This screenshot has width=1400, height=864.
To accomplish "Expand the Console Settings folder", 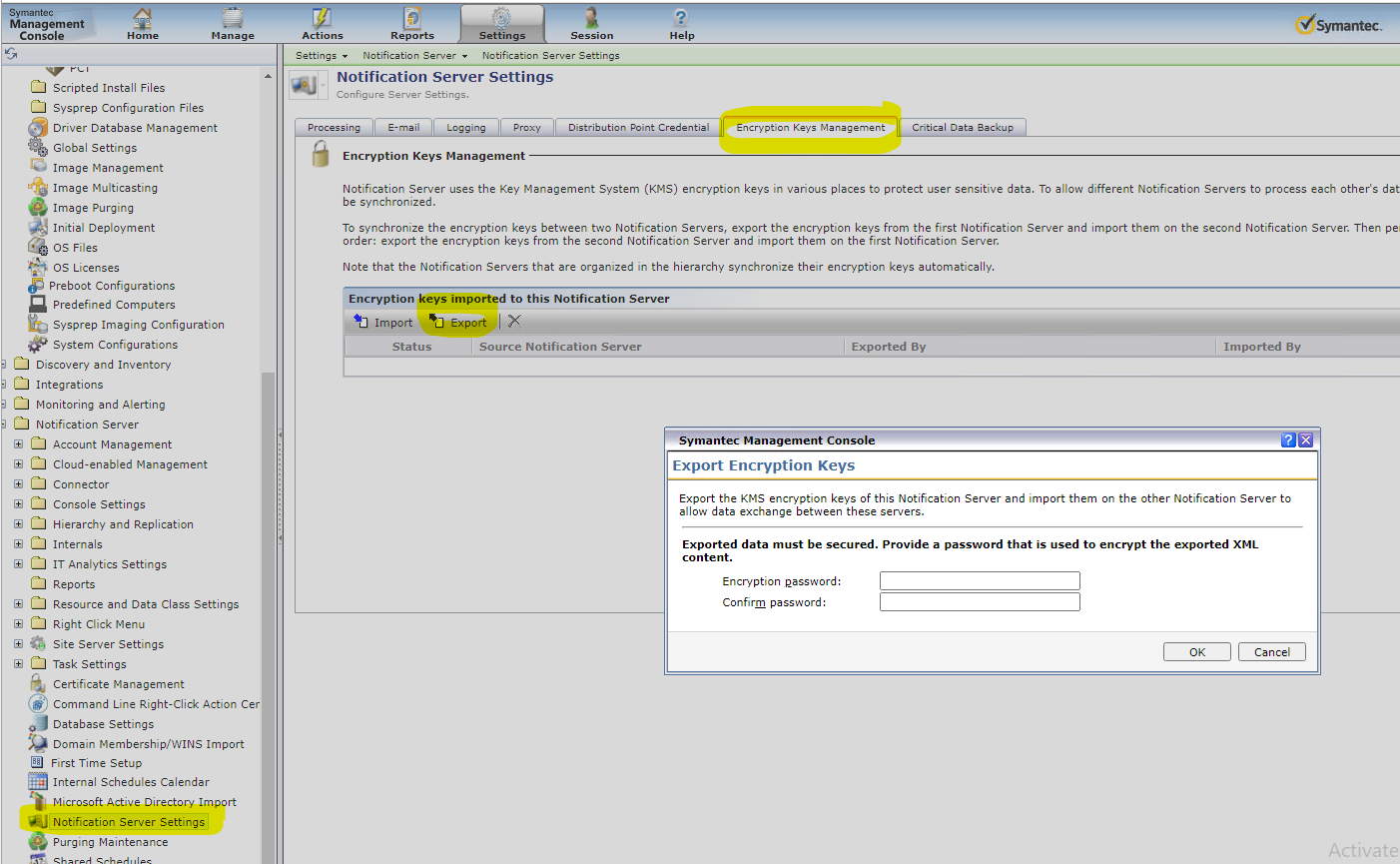I will (x=18, y=504).
